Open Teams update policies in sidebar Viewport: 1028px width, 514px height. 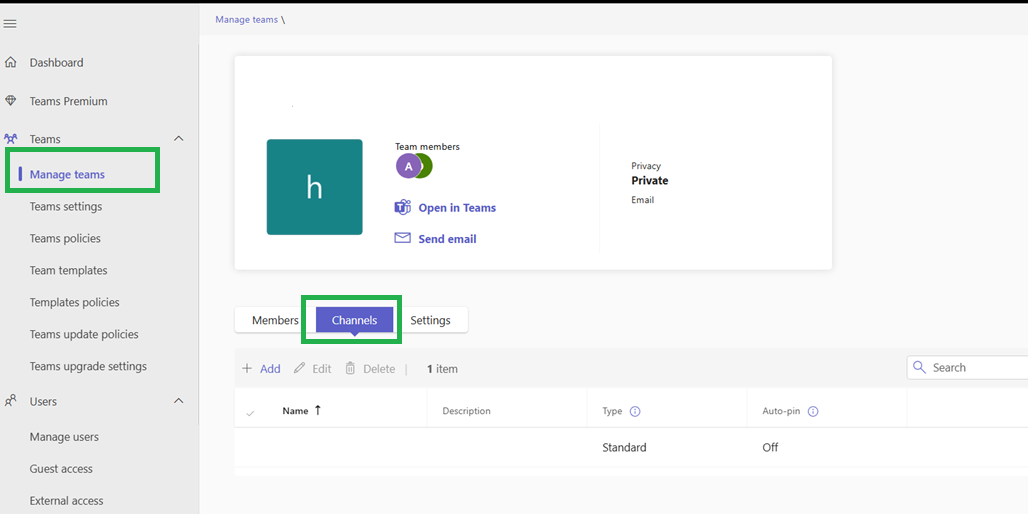point(84,334)
